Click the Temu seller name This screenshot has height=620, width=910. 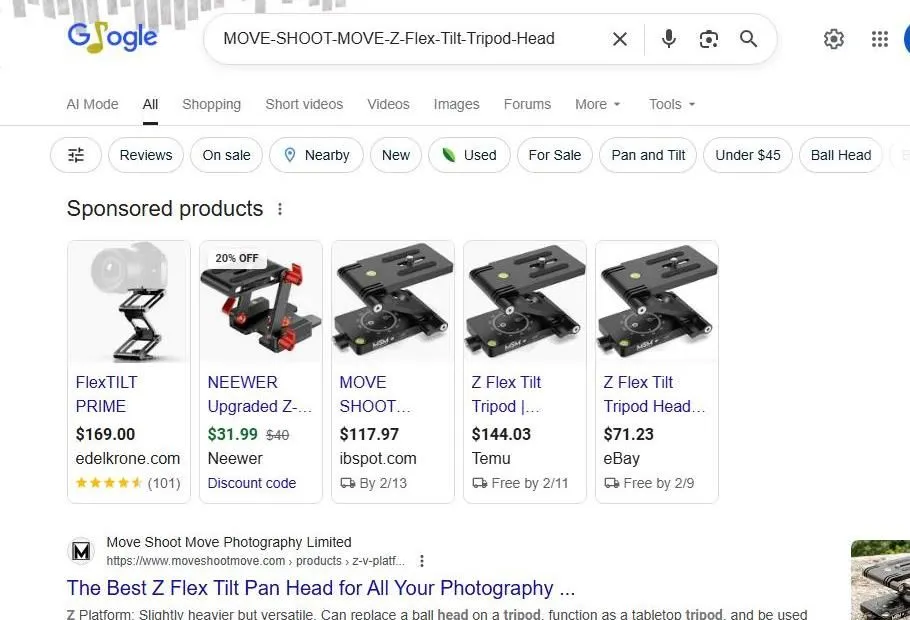pos(491,459)
